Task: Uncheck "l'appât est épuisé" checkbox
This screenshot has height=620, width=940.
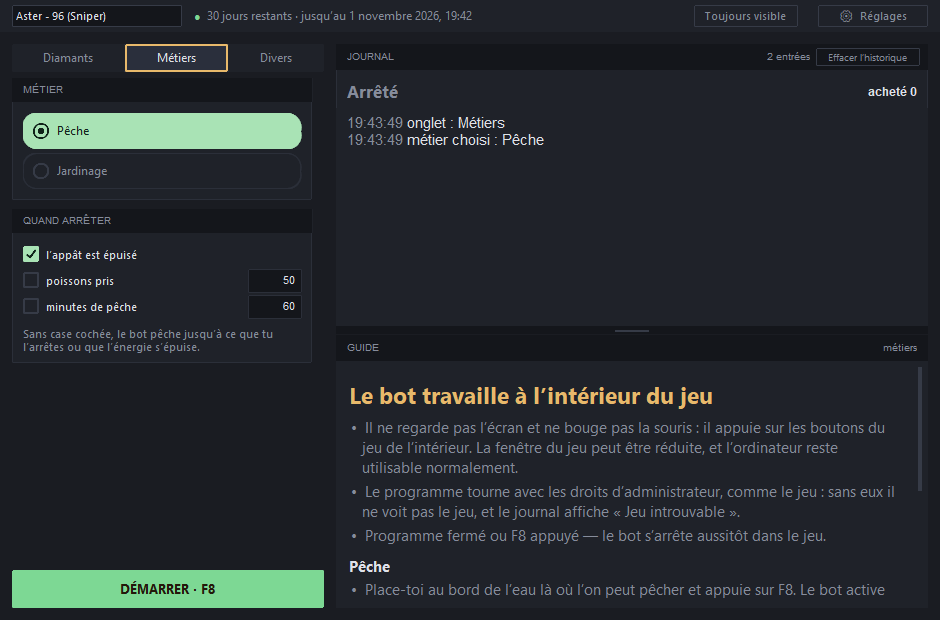Action: [31, 254]
